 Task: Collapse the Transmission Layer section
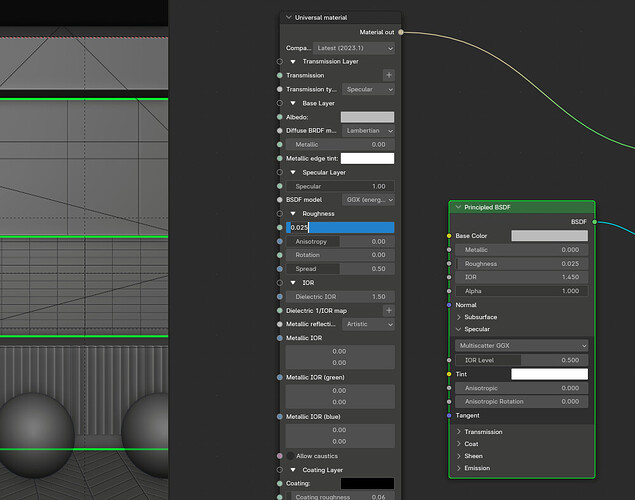293,62
